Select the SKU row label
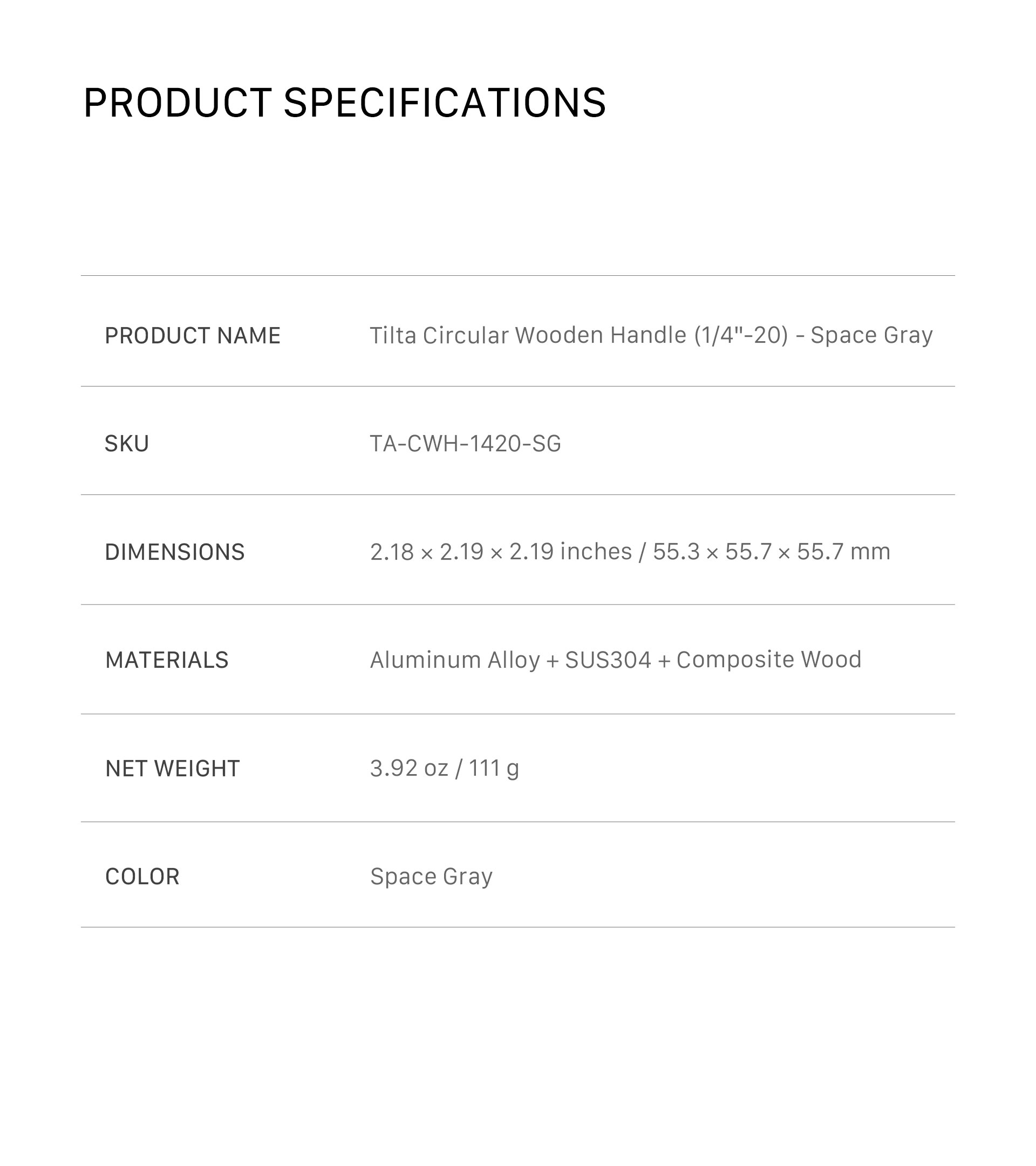 tap(127, 444)
